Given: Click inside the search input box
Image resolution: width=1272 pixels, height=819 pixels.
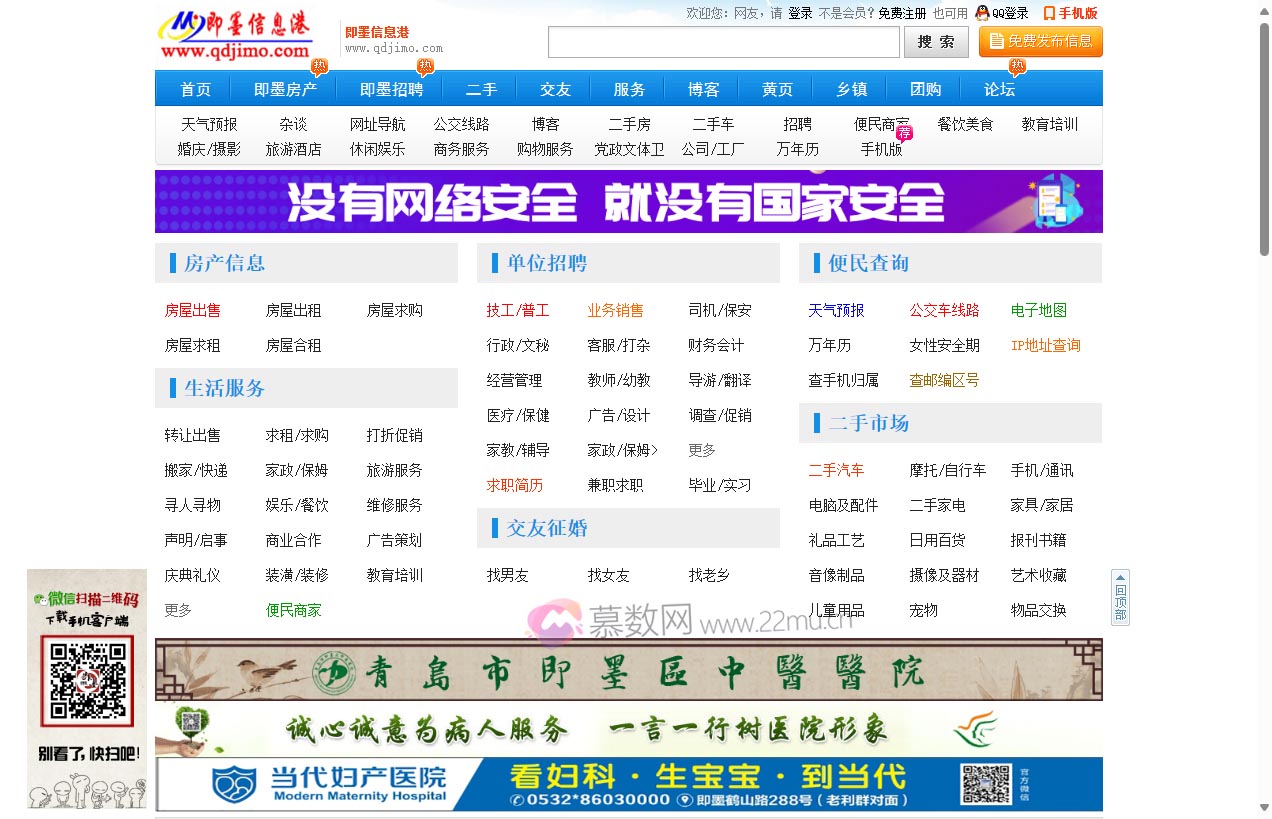Looking at the screenshot, I should [722, 42].
